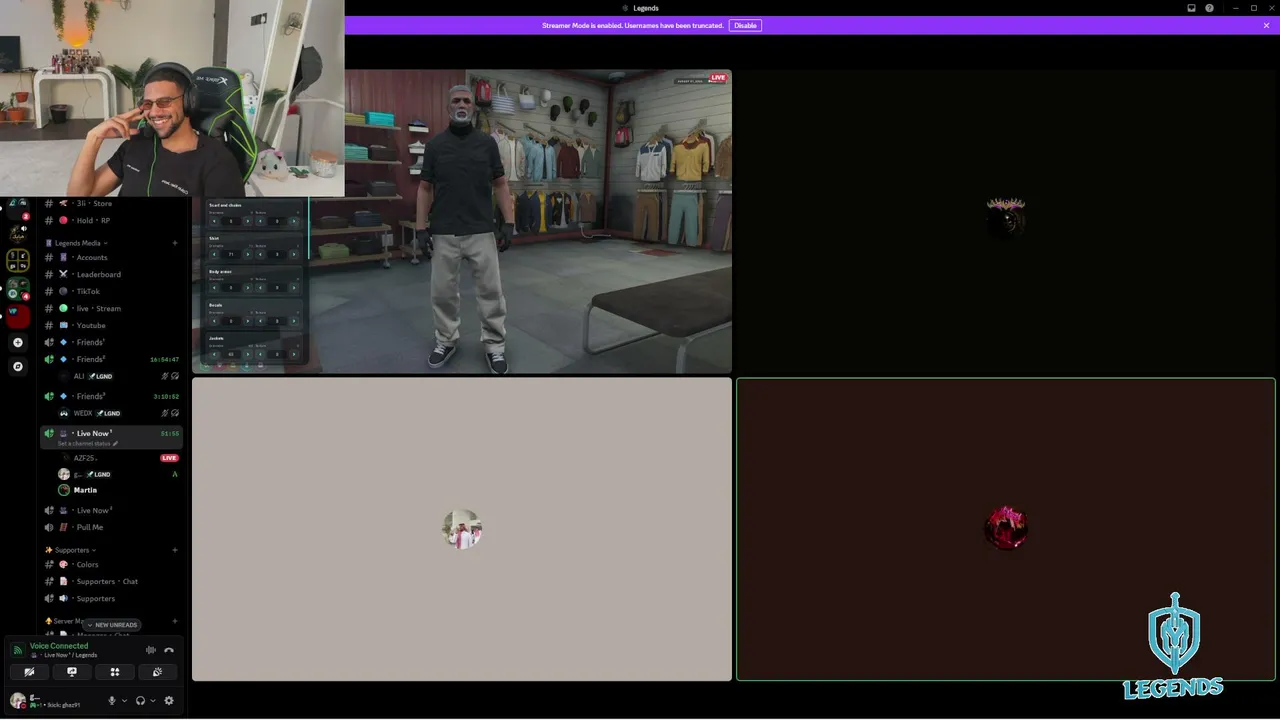The image size is (1280, 720).
Task: Join the Friends¹ voice channel
Action: click(x=110, y=342)
